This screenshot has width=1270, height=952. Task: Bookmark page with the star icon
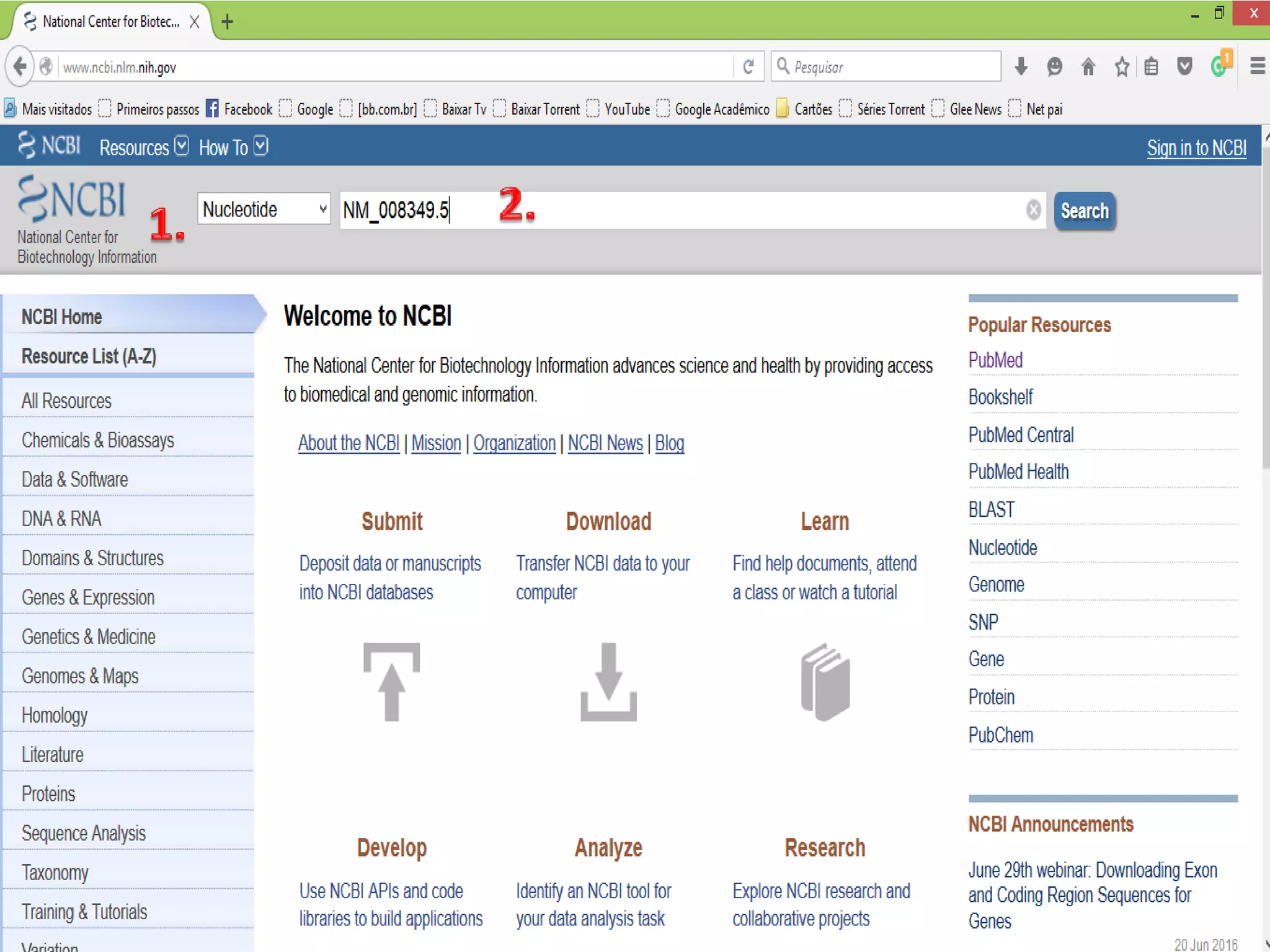pos(1121,66)
